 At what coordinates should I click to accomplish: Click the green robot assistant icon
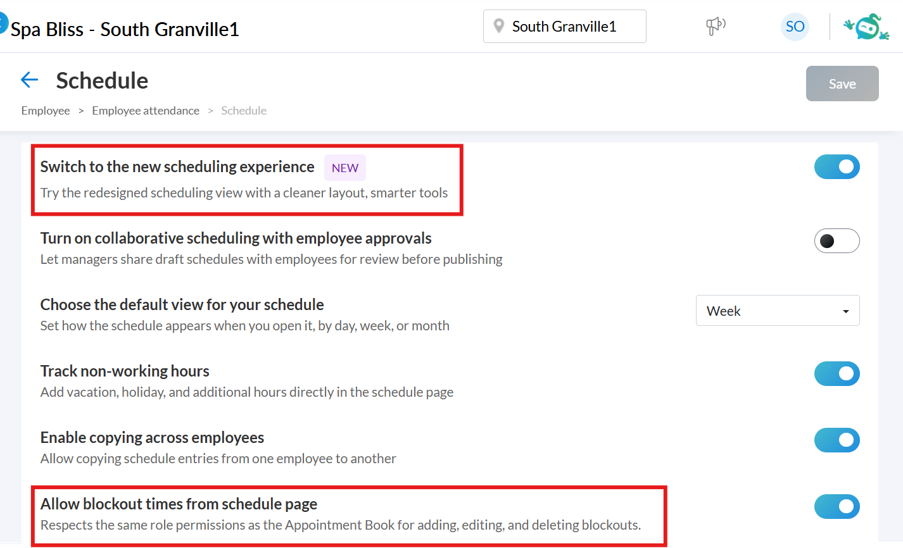(x=867, y=27)
